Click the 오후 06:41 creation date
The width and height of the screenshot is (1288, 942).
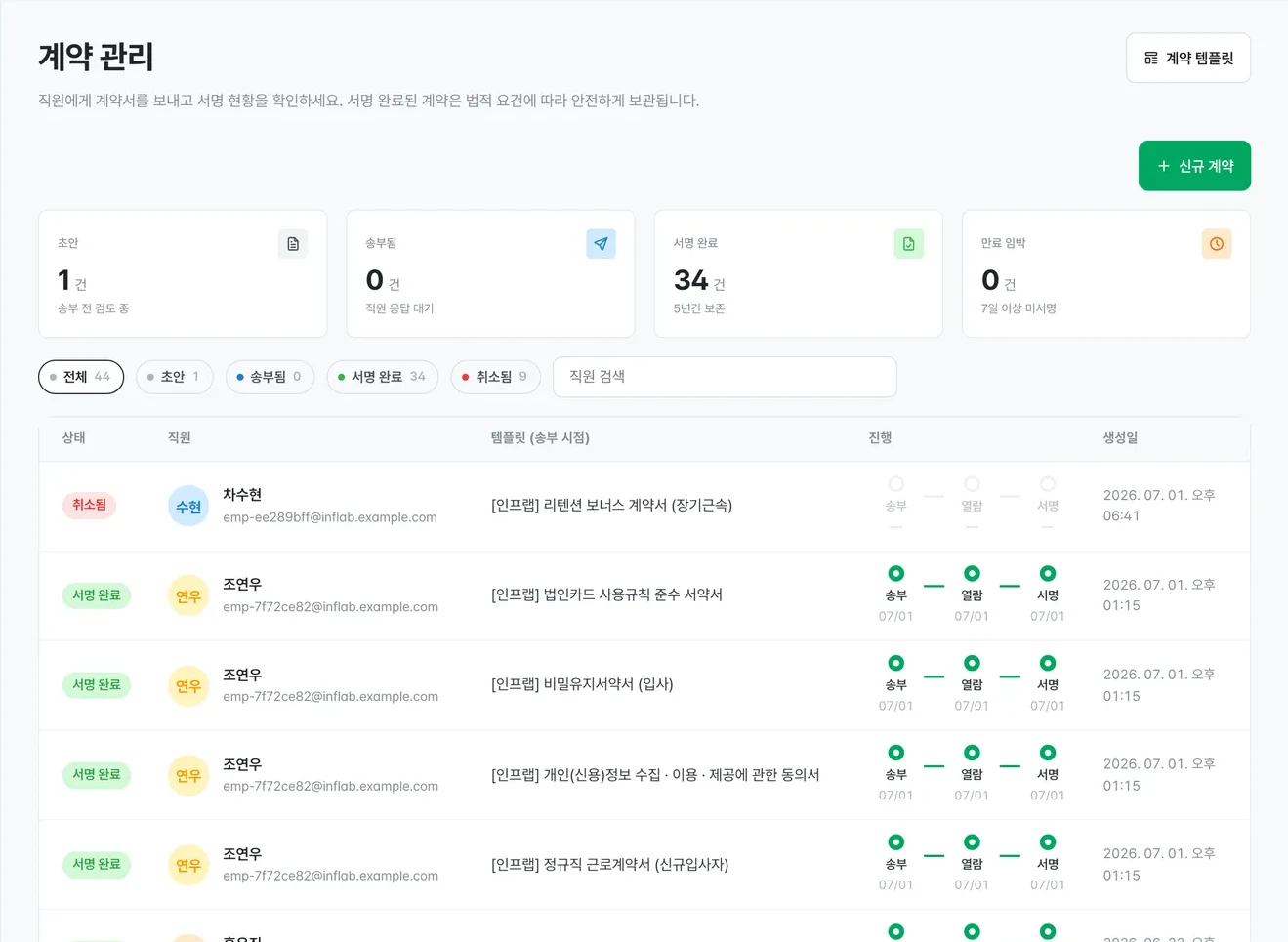1159,506
